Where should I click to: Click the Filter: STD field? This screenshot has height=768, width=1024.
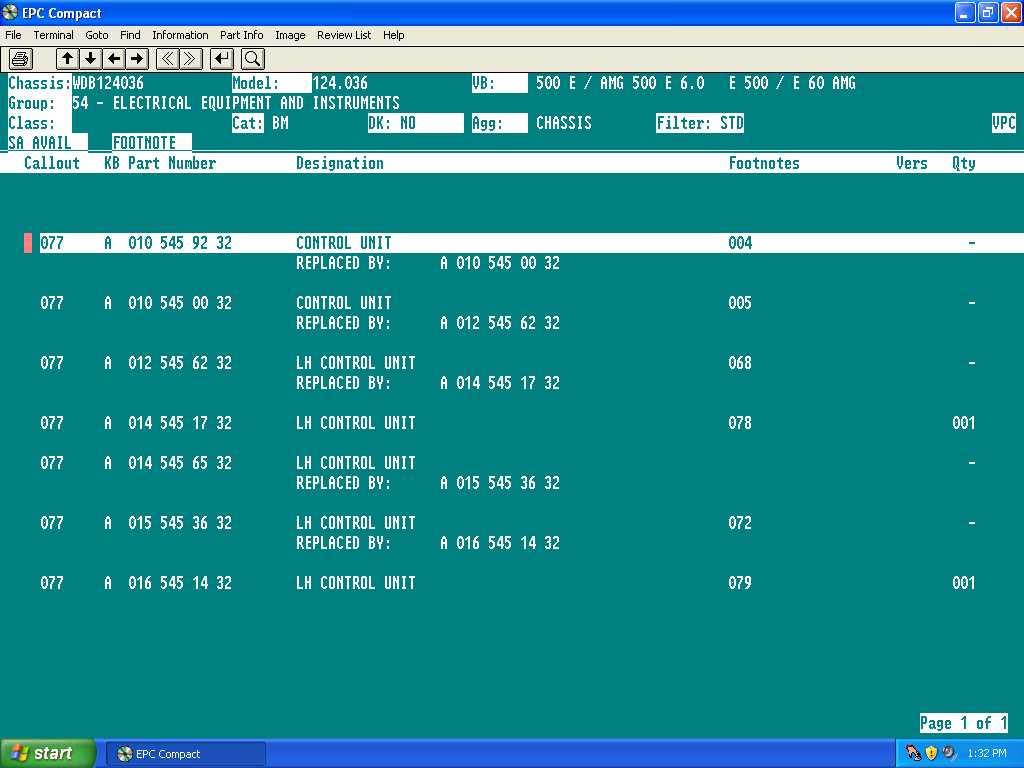click(x=700, y=123)
